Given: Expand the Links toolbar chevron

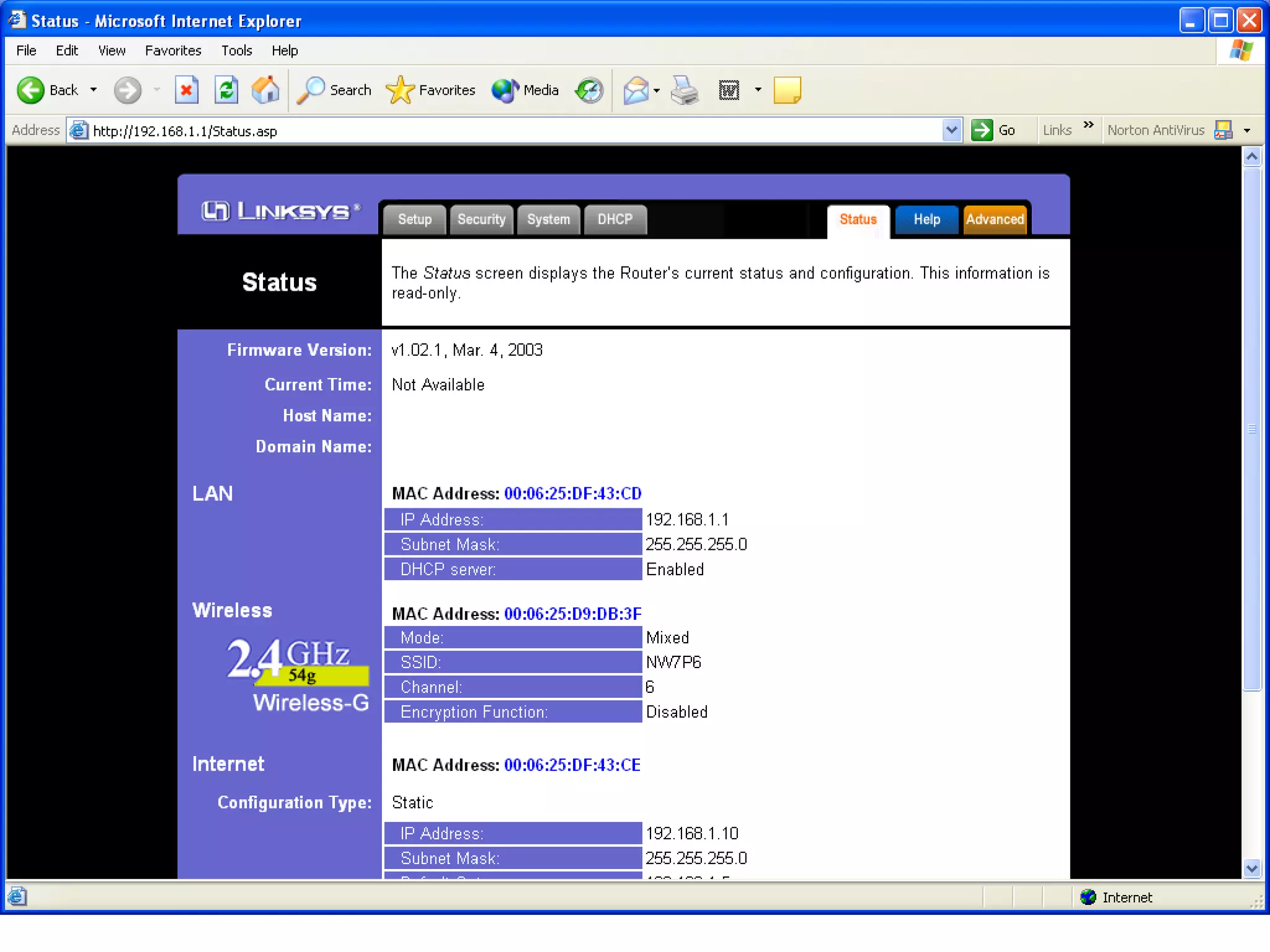Looking at the screenshot, I should pyautogui.click(x=1088, y=126).
